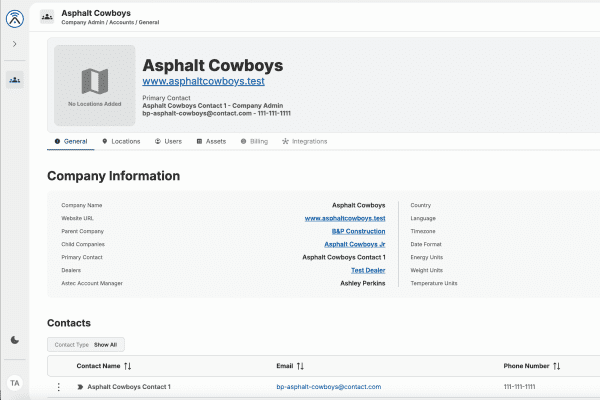This screenshot has width=600, height=400.
Task: Click the Astec Account Manager label
Action: coord(92,283)
